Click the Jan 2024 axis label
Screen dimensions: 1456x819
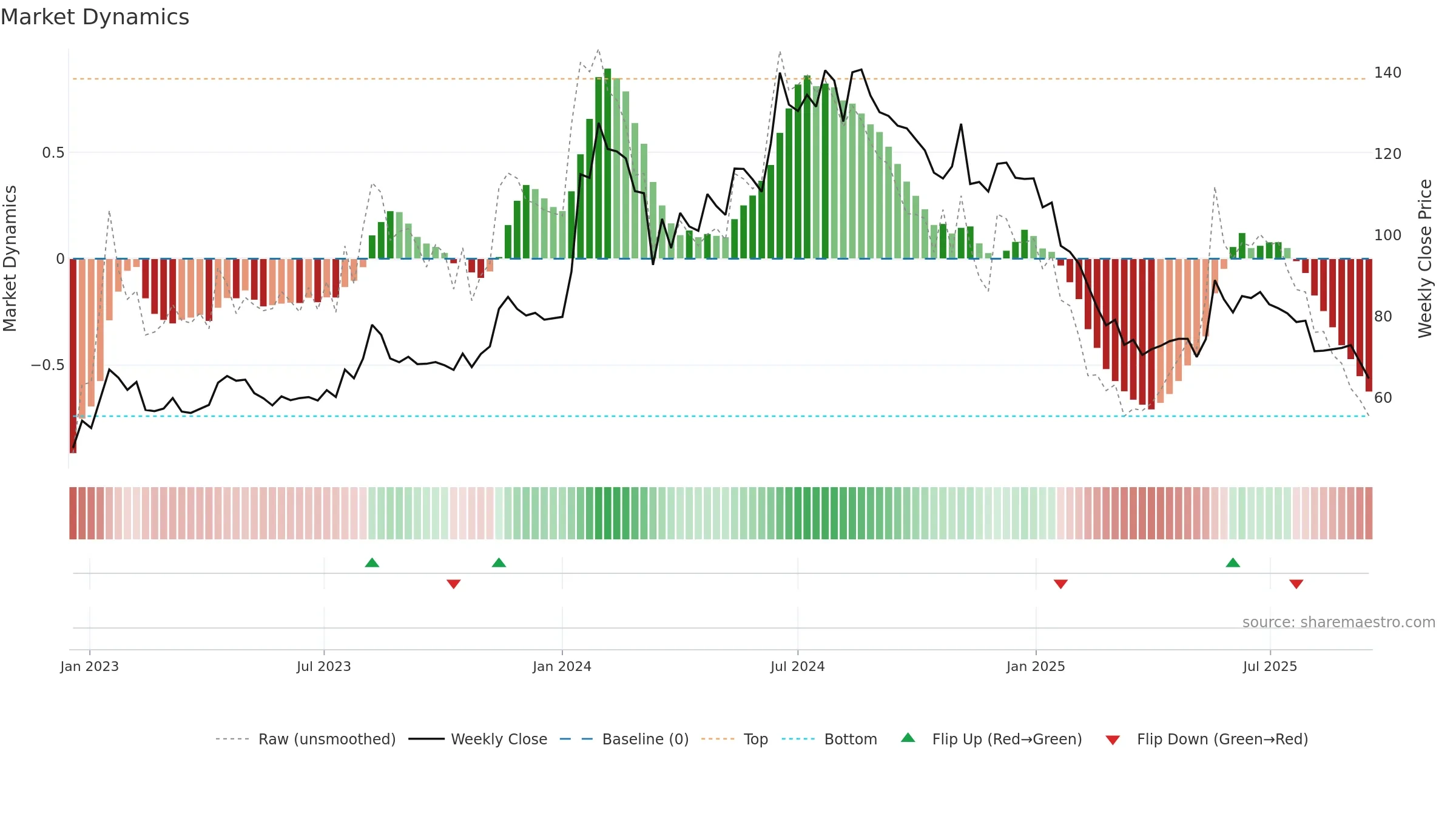point(562,666)
